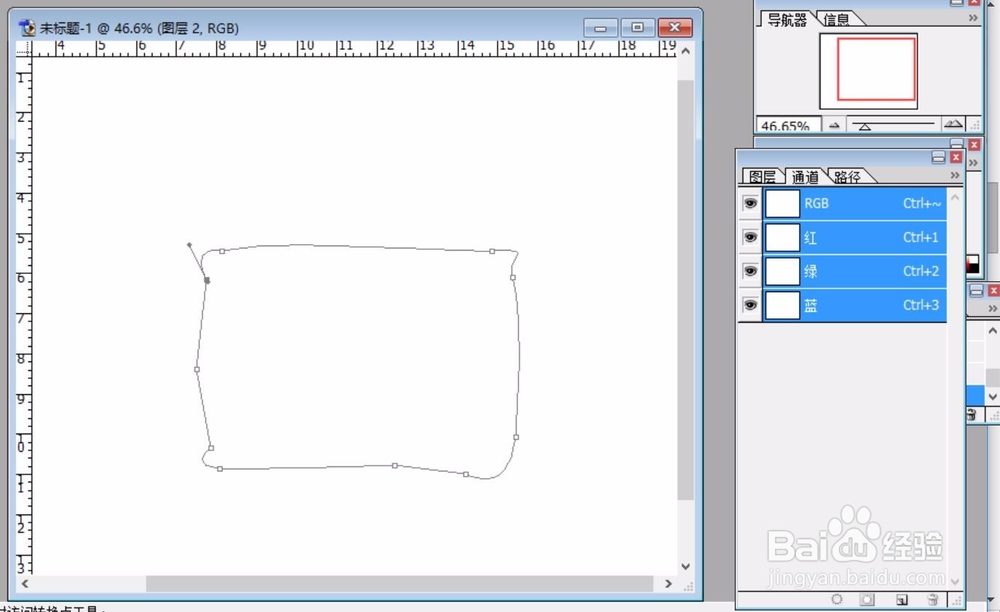
Task: Switch to the 信息 tab
Action: 836,20
